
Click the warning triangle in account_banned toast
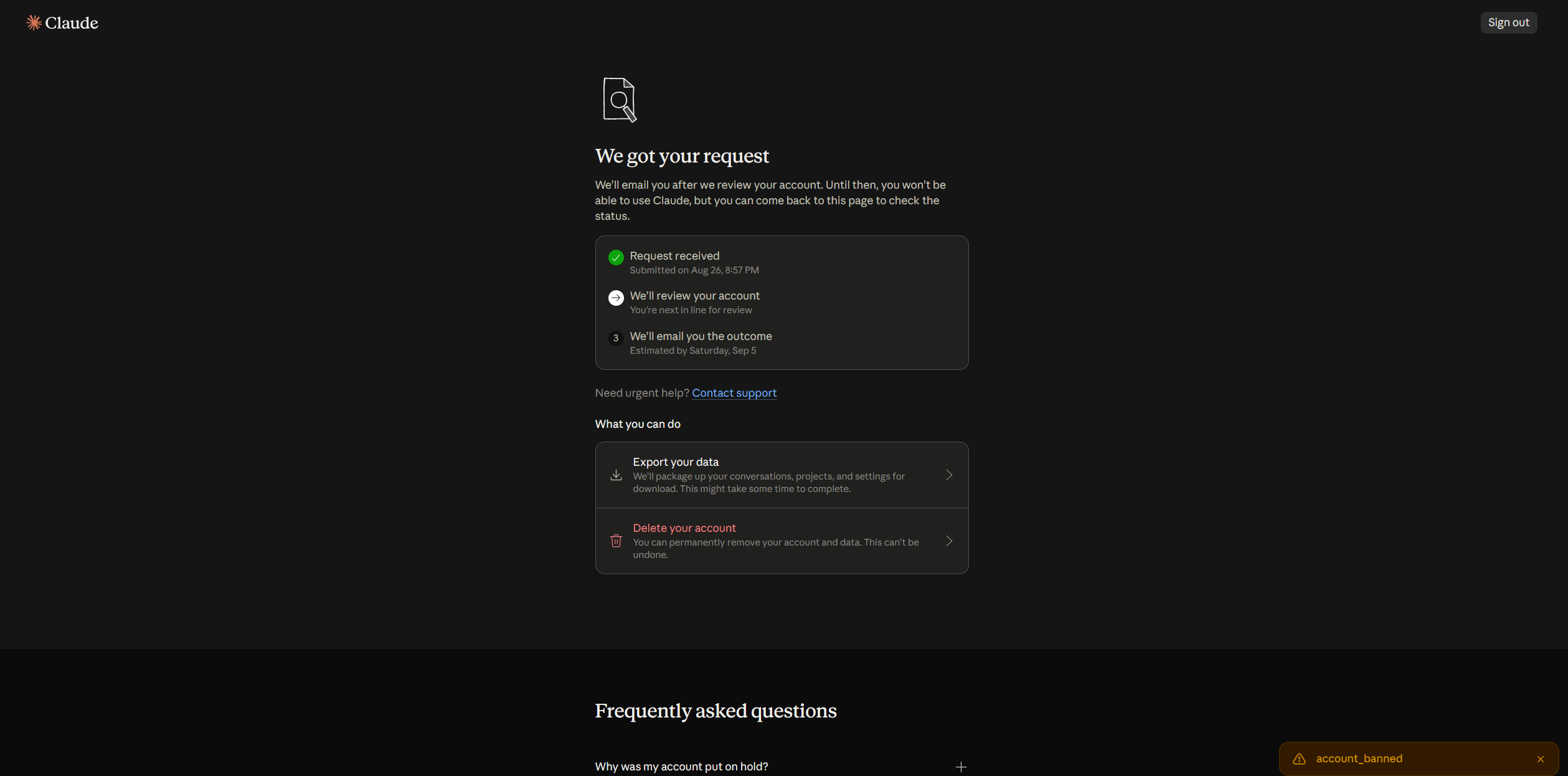pos(1299,759)
